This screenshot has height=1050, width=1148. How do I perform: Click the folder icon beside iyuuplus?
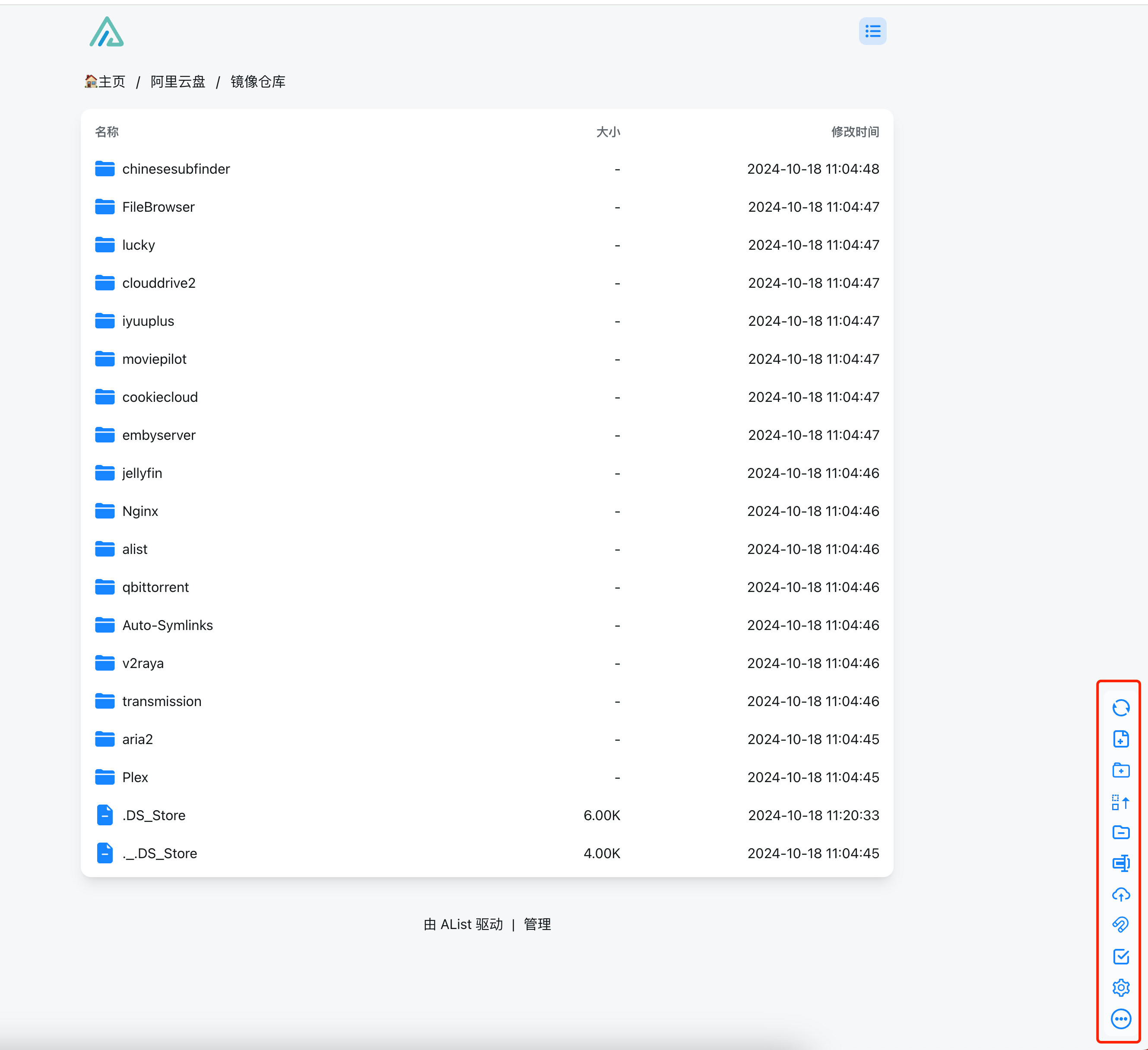pos(105,321)
